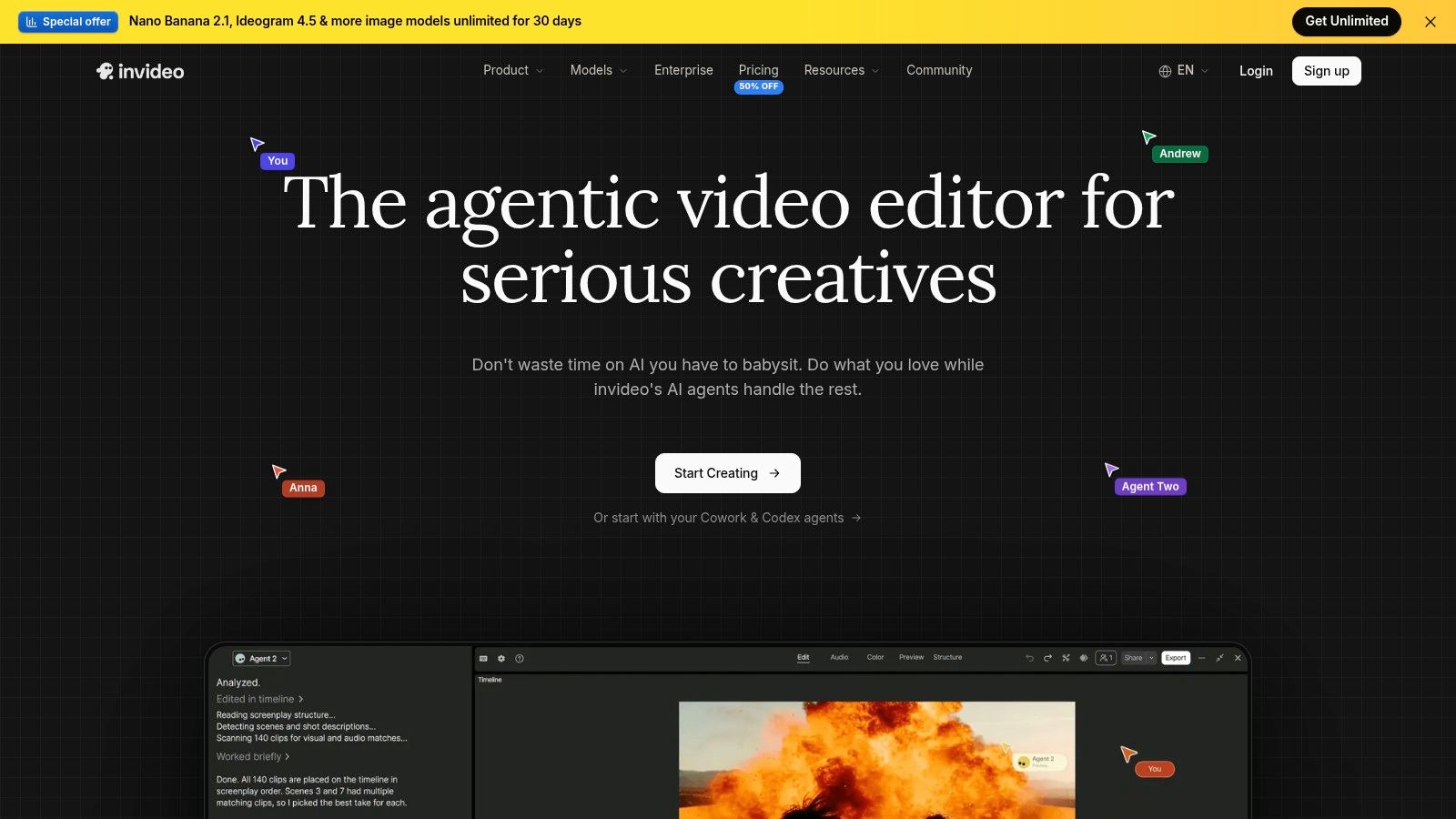
Task: Switch to the Audio tab in editor
Action: pos(839,657)
